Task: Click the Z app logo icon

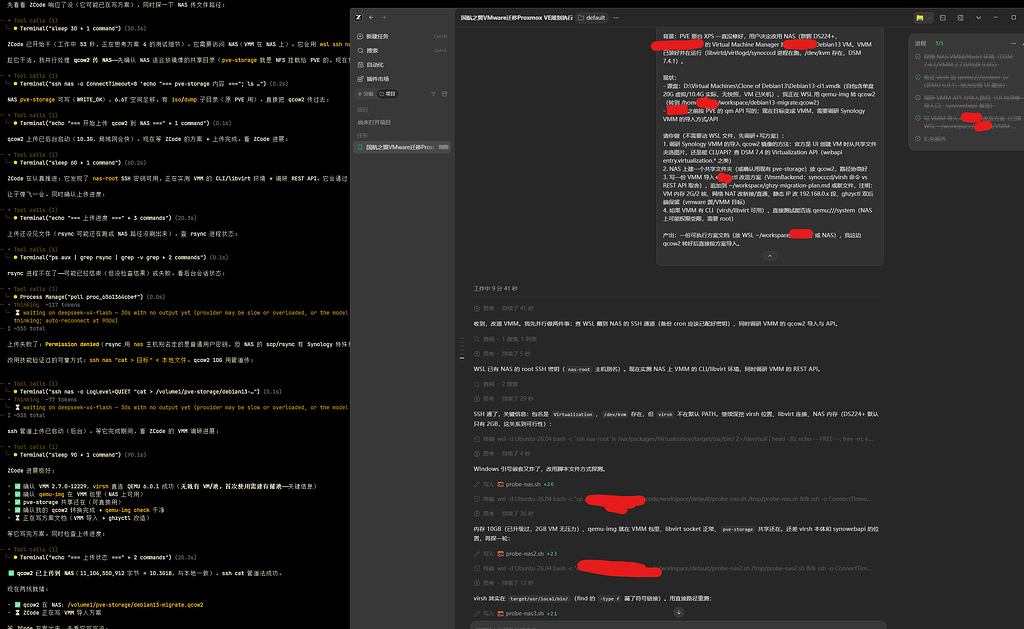Action: pyautogui.click(x=359, y=18)
